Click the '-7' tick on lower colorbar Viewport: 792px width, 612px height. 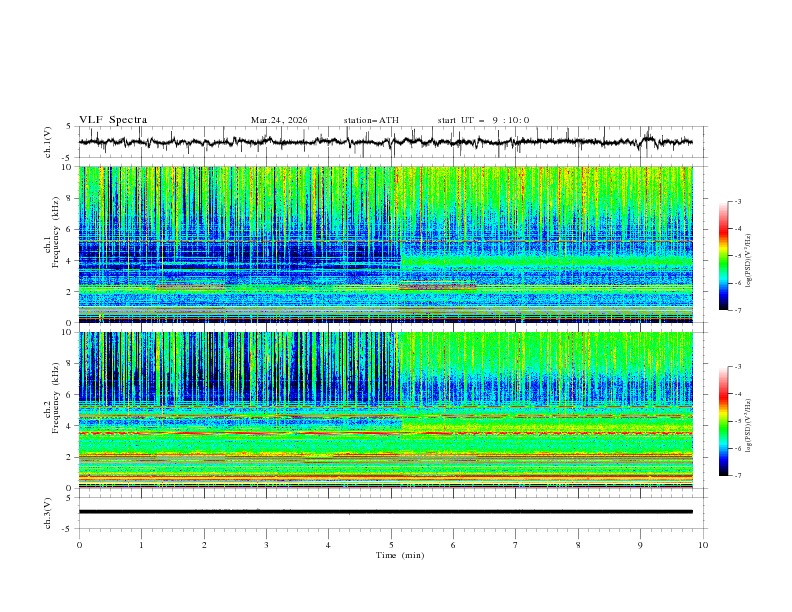(x=738, y=475)
